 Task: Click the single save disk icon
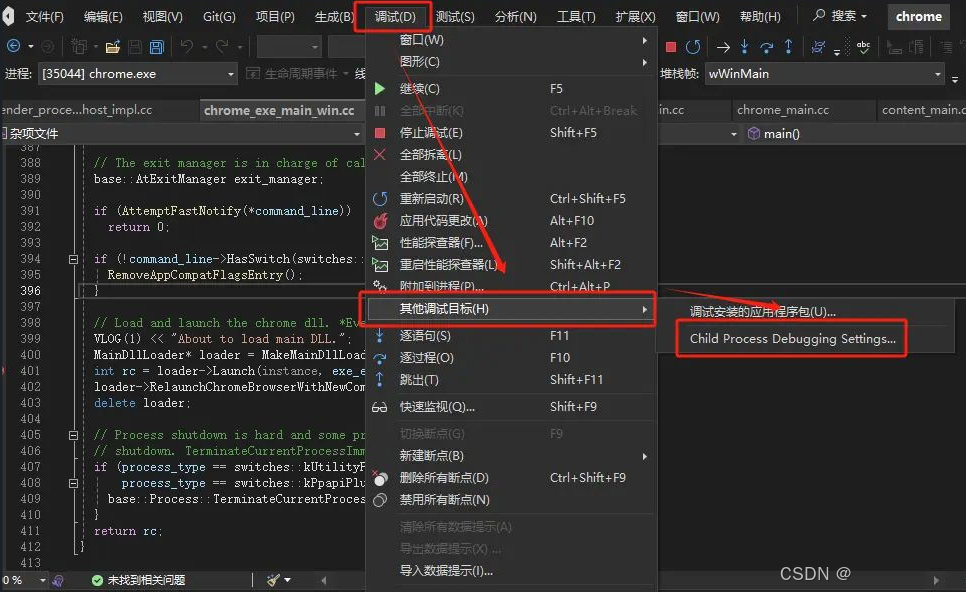(x=135, y=47)
